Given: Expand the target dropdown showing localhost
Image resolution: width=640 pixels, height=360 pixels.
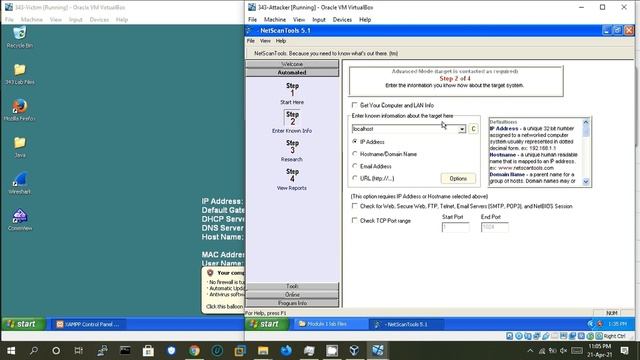Looking at the screenshot, I should (462, 129).
